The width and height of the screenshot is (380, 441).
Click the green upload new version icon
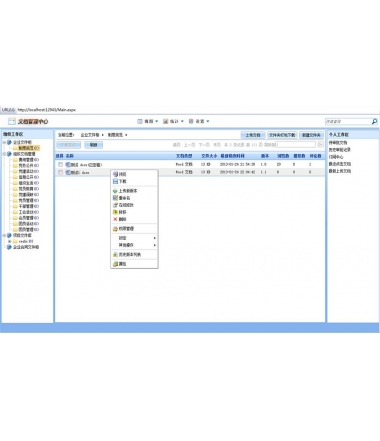click(115, 191)
